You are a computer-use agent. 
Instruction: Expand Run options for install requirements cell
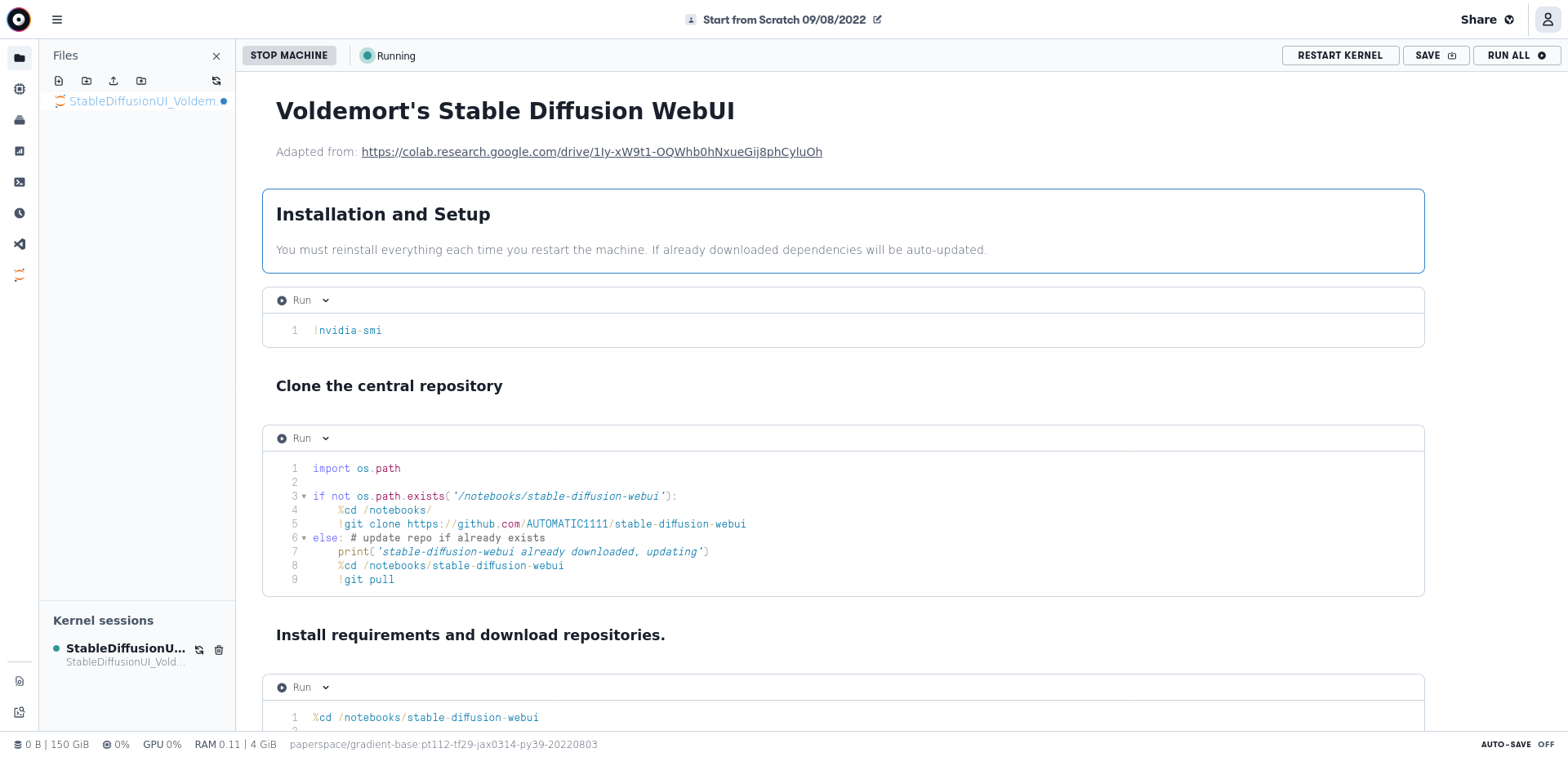click(326, 688)
